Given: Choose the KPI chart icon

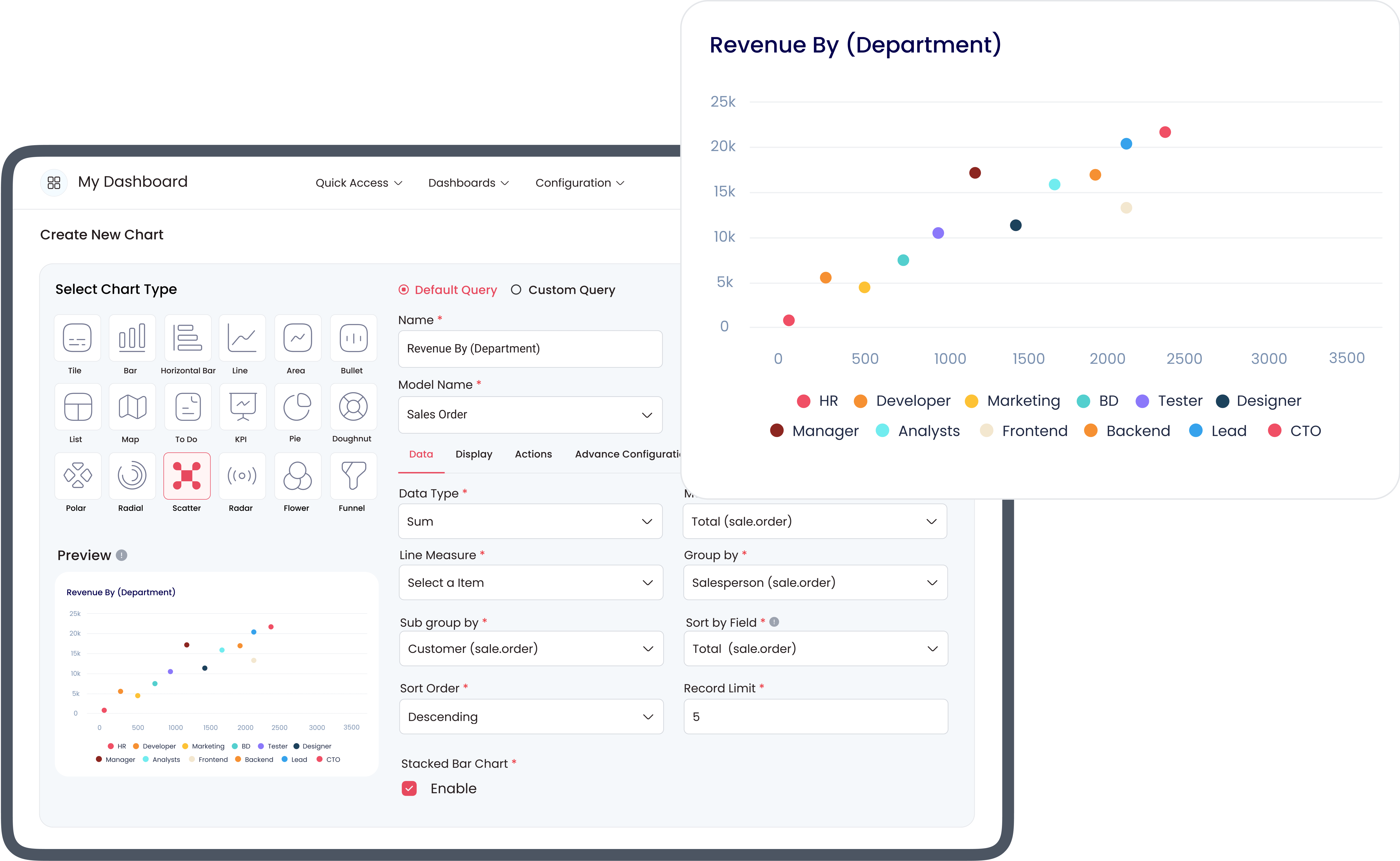Looking at the screenshot, I should coord(242,407).
